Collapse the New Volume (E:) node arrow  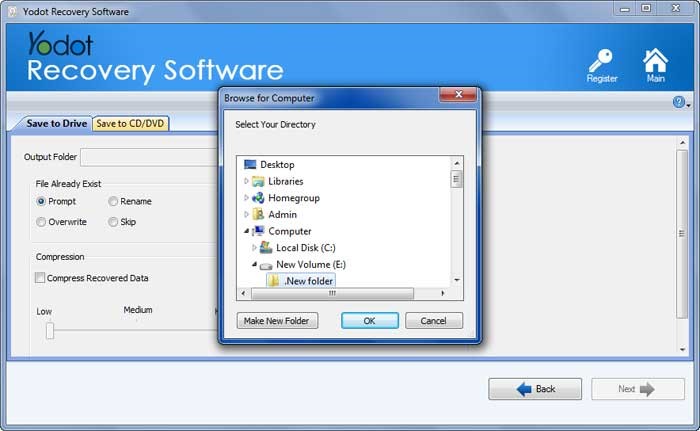tap(254, 264)
